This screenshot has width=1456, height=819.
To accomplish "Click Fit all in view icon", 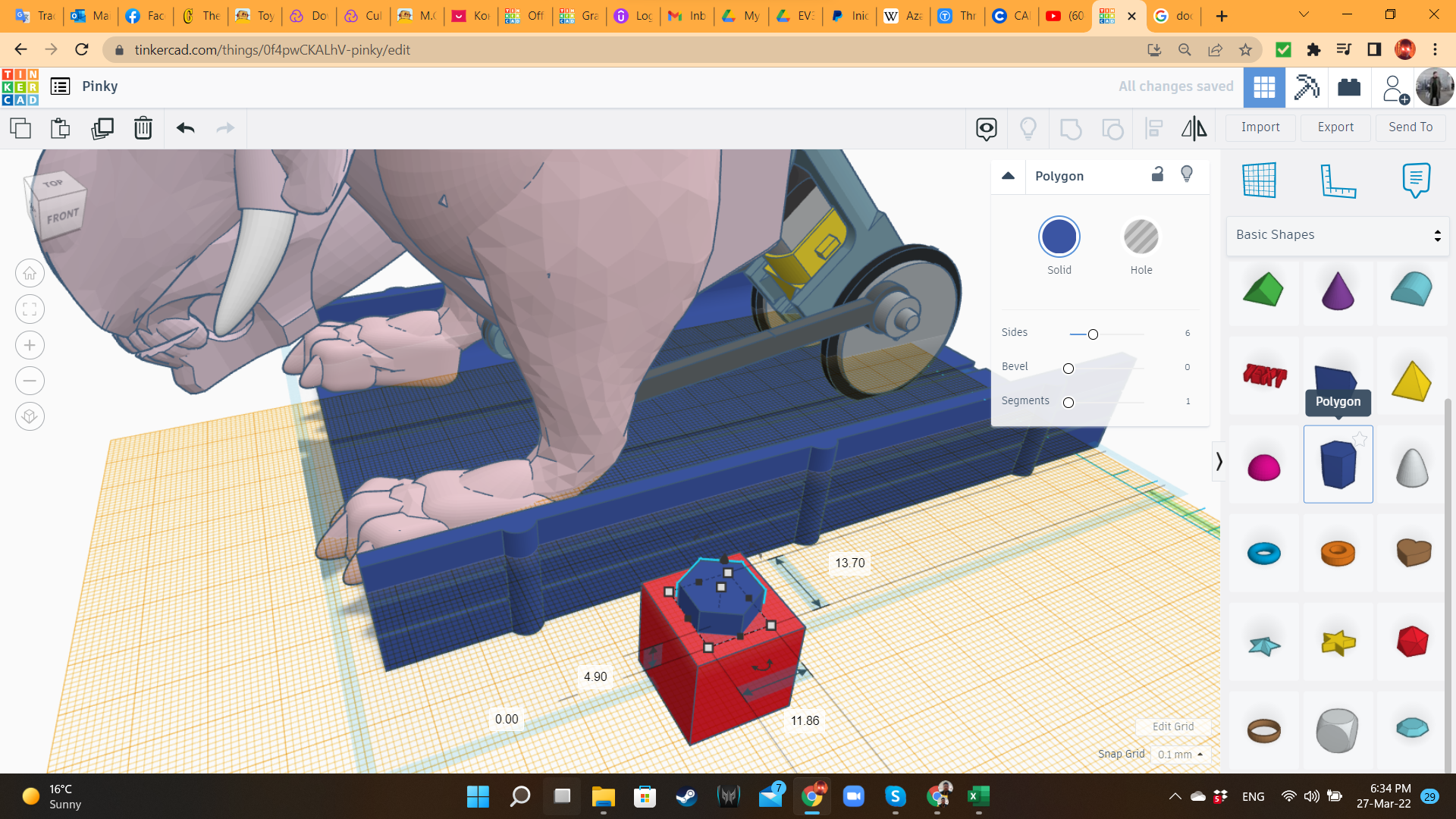I will coord(30,309).
